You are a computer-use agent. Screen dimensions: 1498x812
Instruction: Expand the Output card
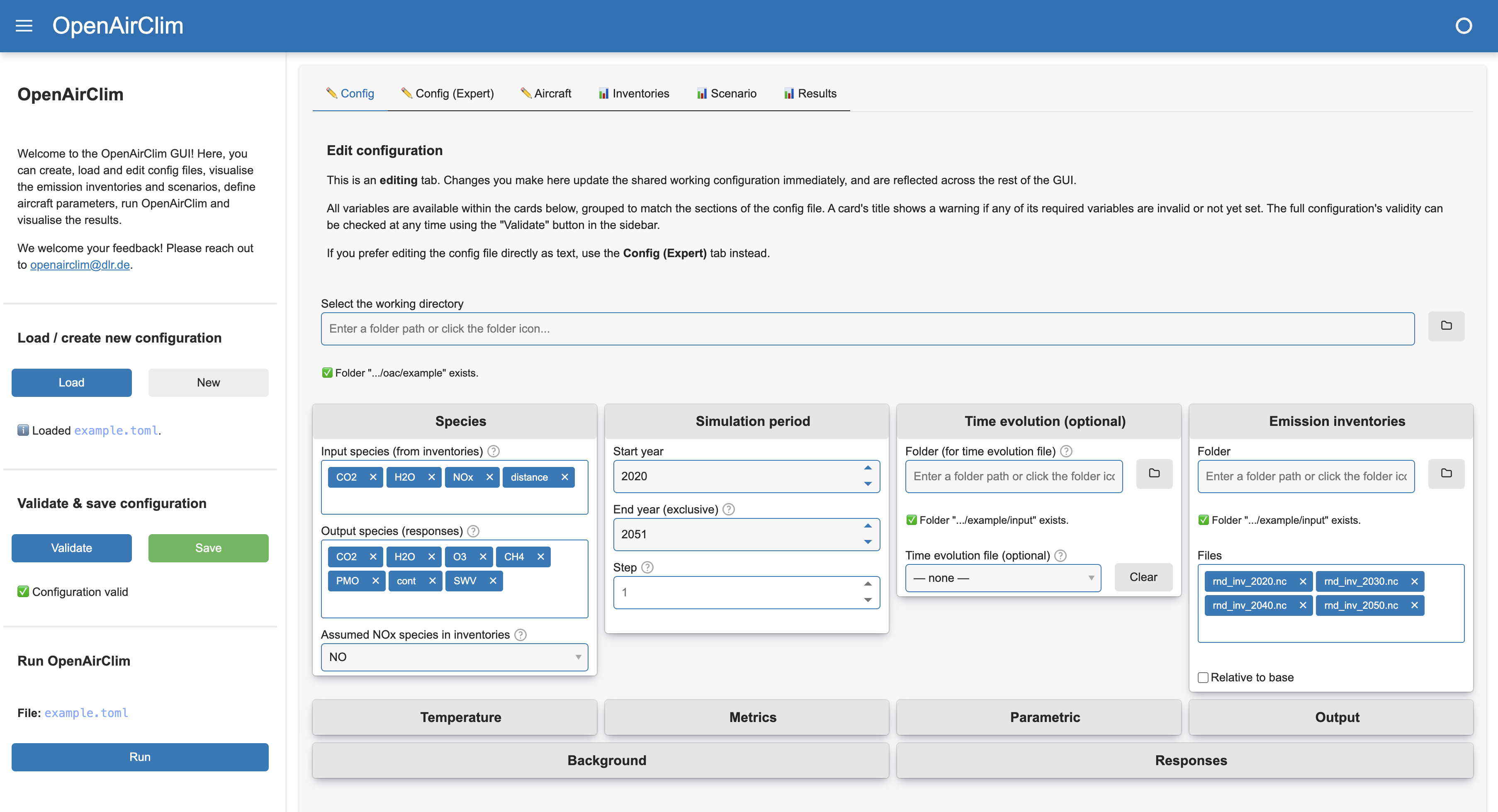[1331, 717]
